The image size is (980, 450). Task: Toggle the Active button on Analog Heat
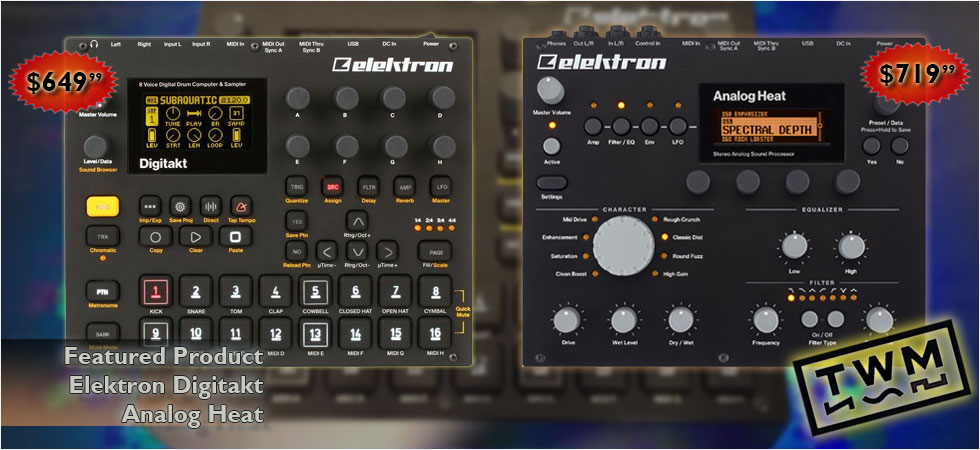pyautogui.click(x=551, y=146)
